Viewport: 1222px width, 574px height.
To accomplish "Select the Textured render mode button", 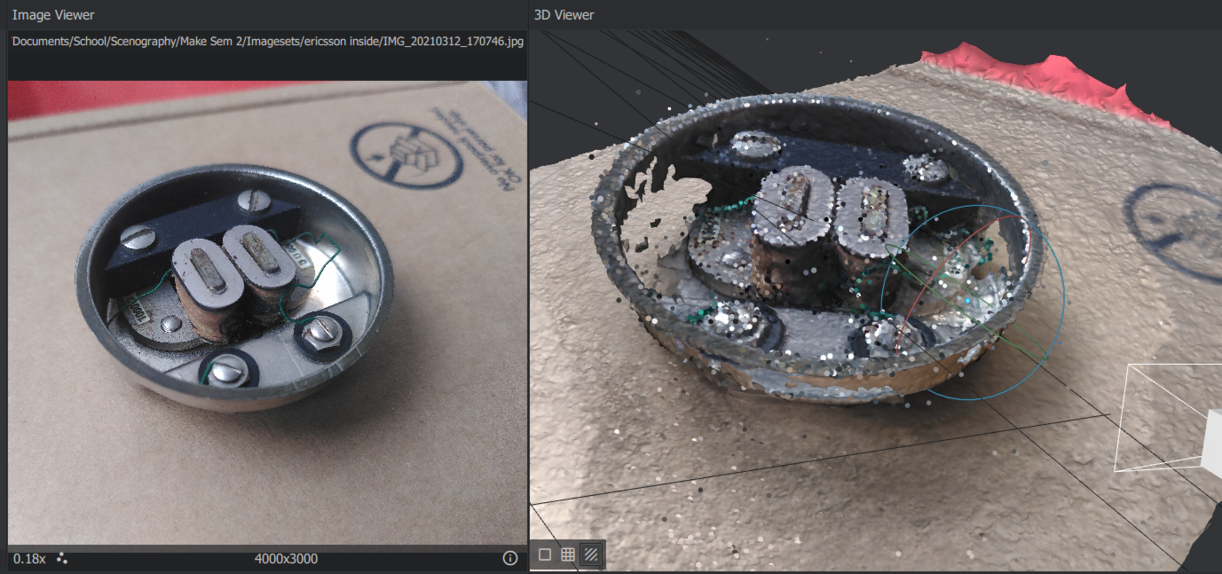I will pos(591,554).
